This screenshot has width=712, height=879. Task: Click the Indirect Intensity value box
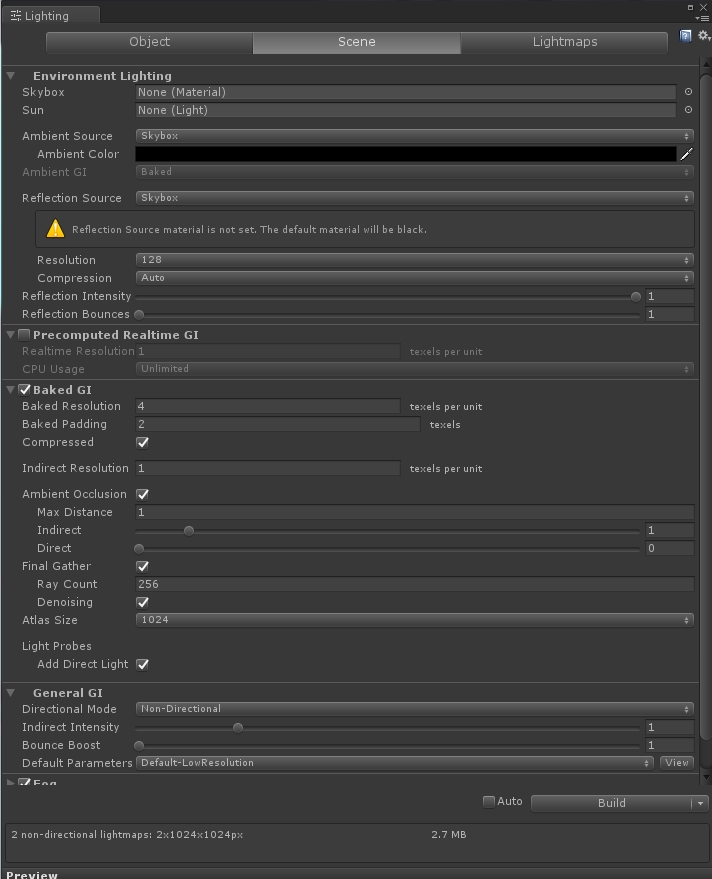669,727
